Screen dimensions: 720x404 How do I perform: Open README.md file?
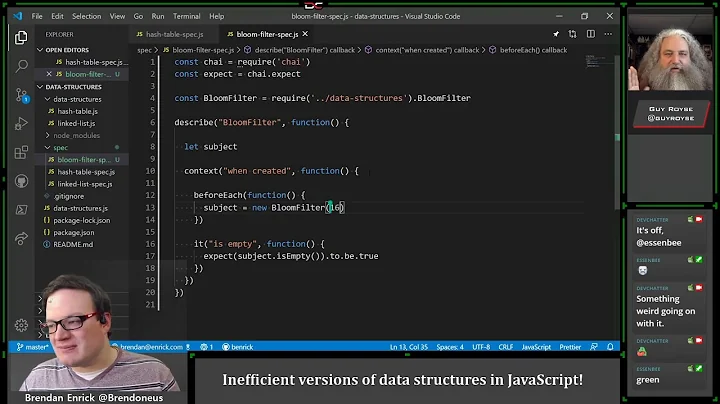coord(82,244)
